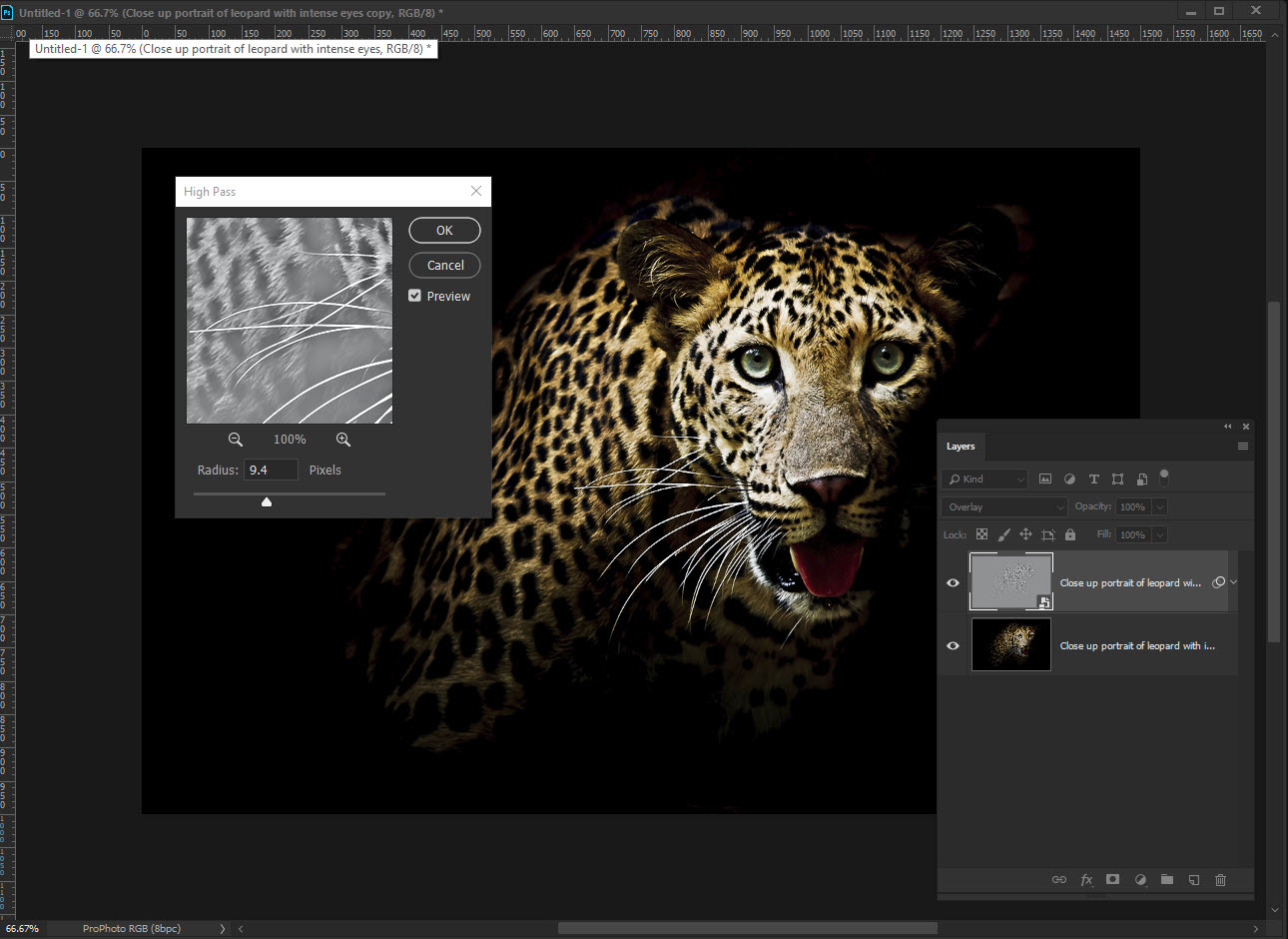Create new fill or adjustment layer

(1140, 880)
